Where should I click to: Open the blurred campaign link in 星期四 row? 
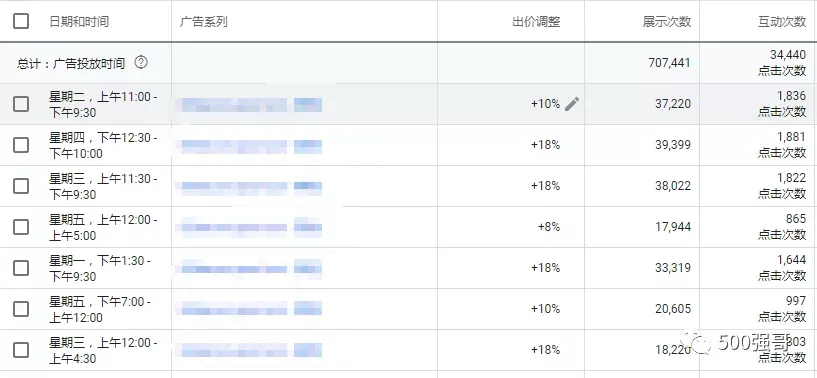click(249, 146)
